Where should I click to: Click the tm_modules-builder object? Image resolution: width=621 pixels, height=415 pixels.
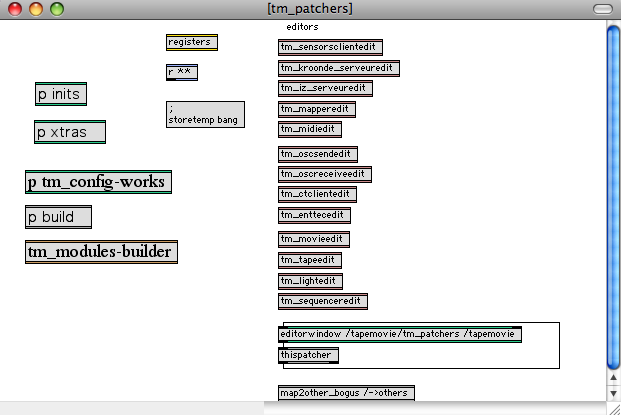click(x=101, y=252)
